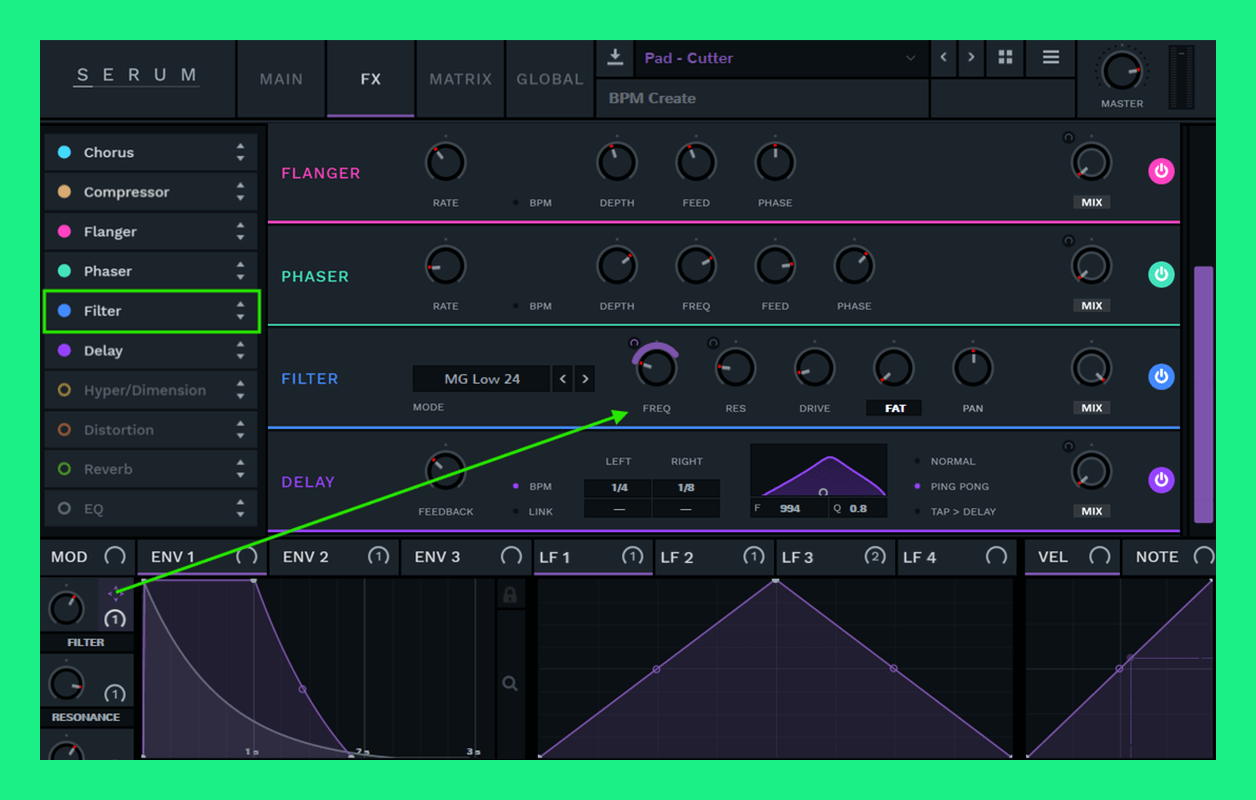The image size is (1256, 800).
Task: Click the save preset download icon
Action: (x=615, y=57)
